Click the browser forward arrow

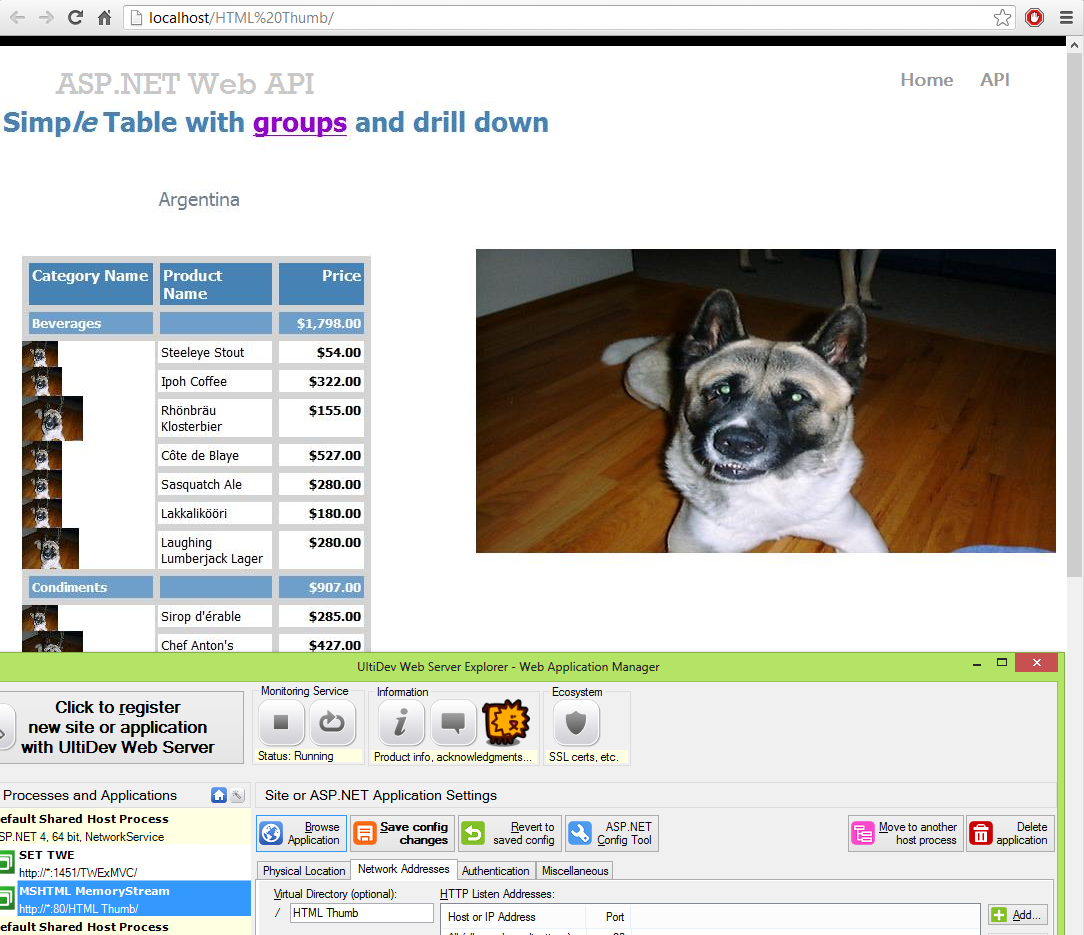click(x=46, y=17)
